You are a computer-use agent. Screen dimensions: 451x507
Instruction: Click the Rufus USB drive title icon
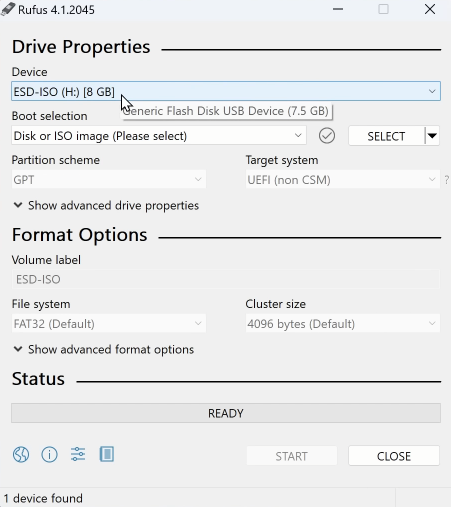click(x=8, y=9)
